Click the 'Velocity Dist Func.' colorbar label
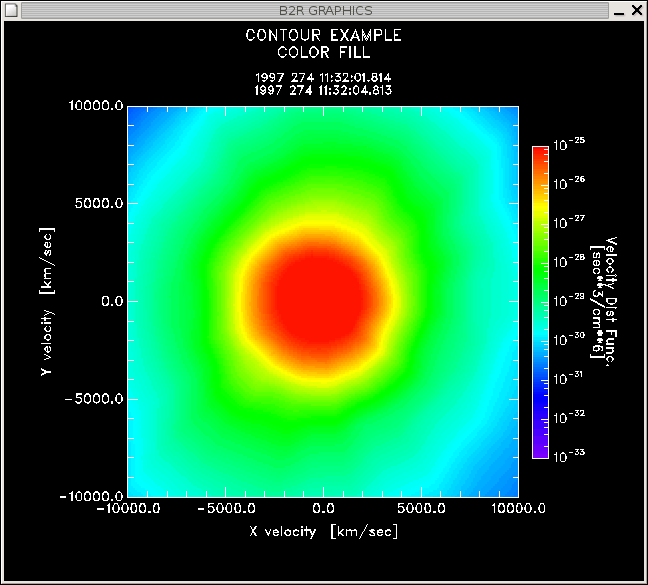The width and height of the screenshot is (648, 585). point(611,302)
